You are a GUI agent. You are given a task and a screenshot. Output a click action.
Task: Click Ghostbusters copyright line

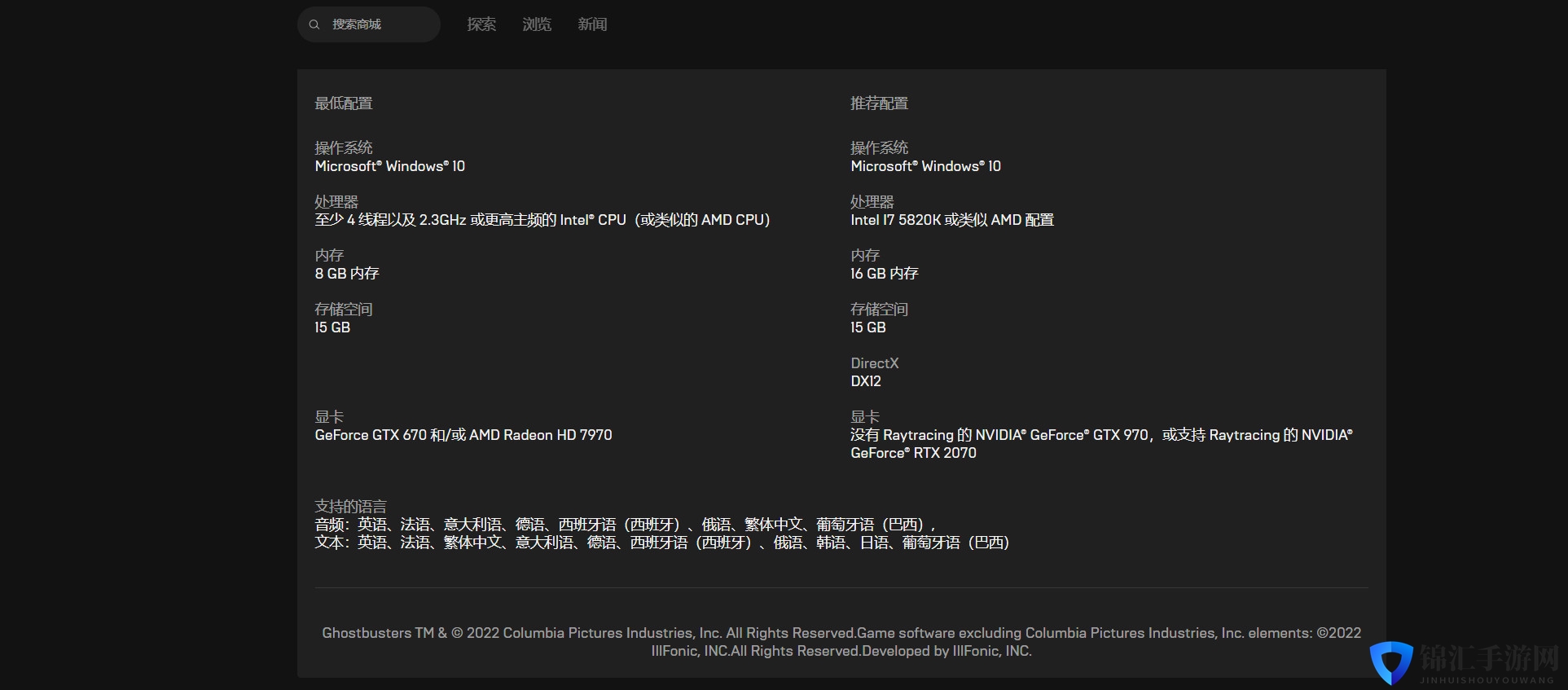click(841, 633)
